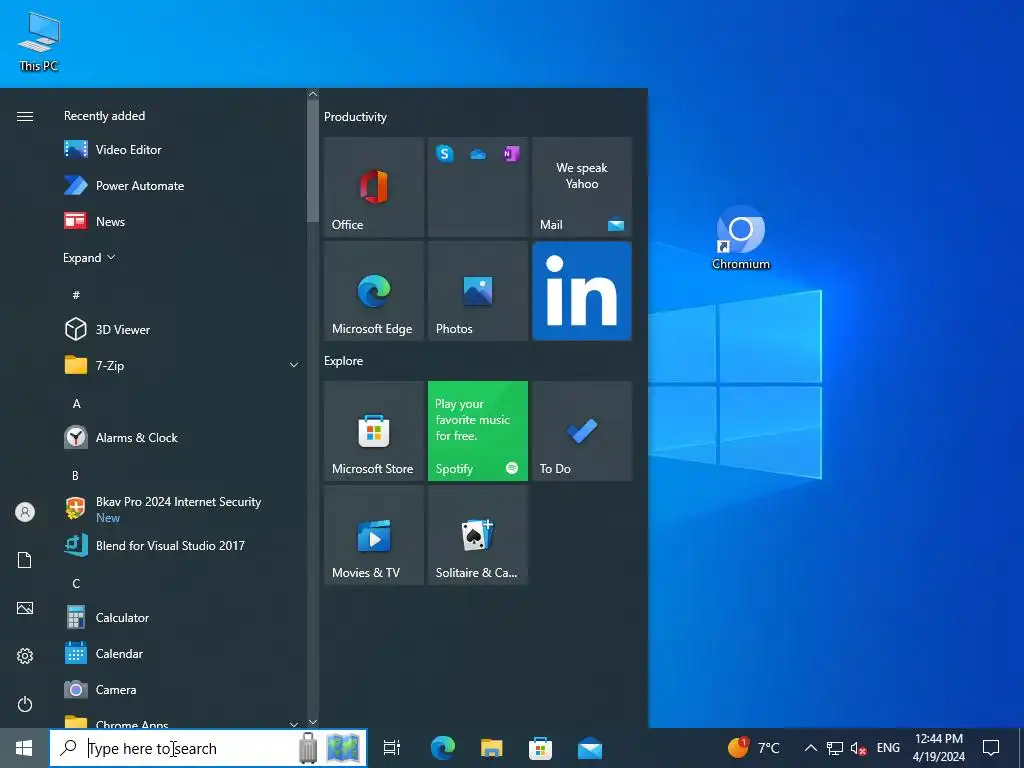Switch input language via ENG indicator
The height and width of the screenshot is (768, 1024).
tap(888, 748)
